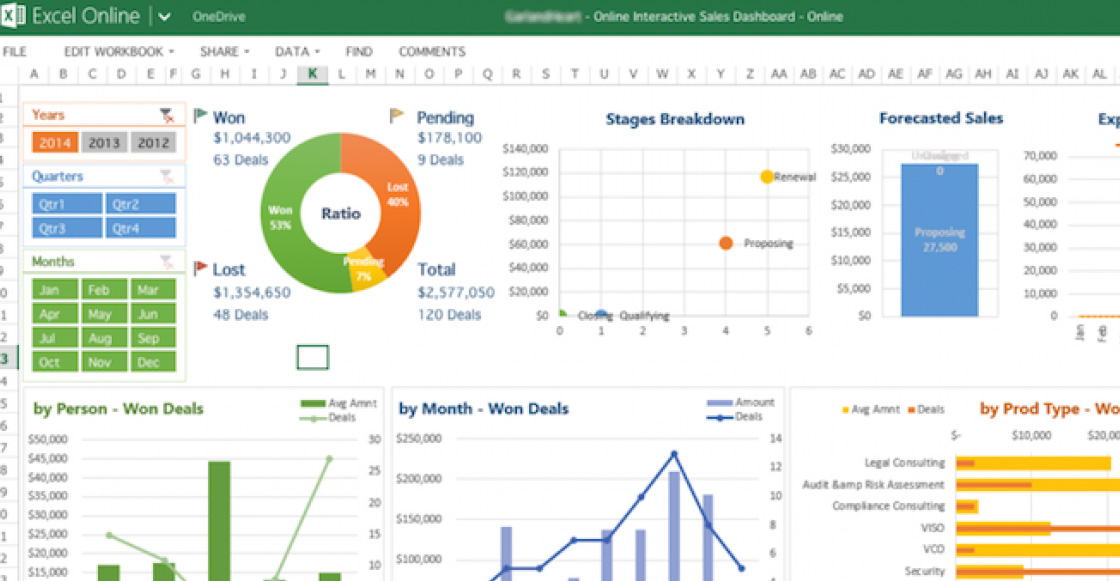Viewport: 1120px width, 581px height.
Task: Go to the OneDrive link
Action: coord(219,17)
